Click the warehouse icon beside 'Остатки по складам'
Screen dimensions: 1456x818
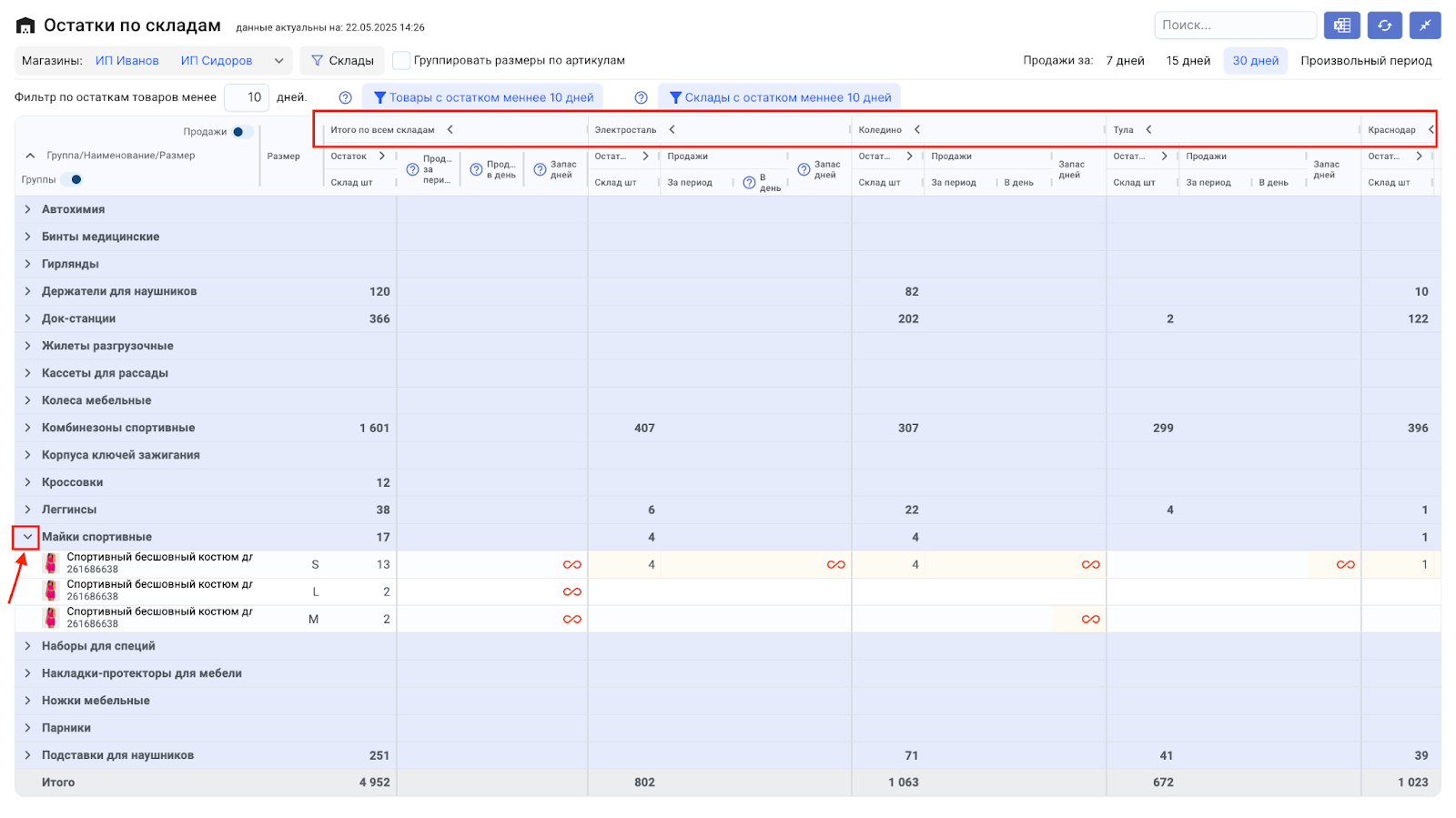click(25, 26)
